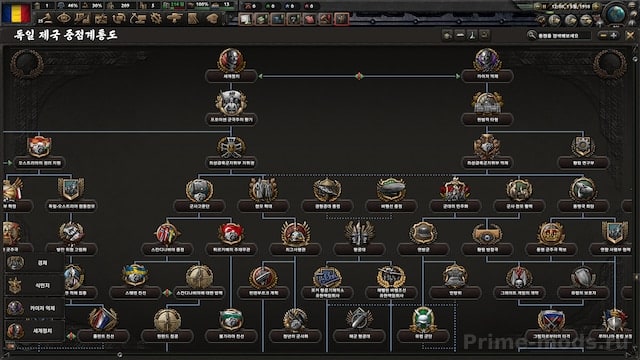Select the French flag knight focus at bottom right
This screenshot has width=640, height=360.
point(615,326)
